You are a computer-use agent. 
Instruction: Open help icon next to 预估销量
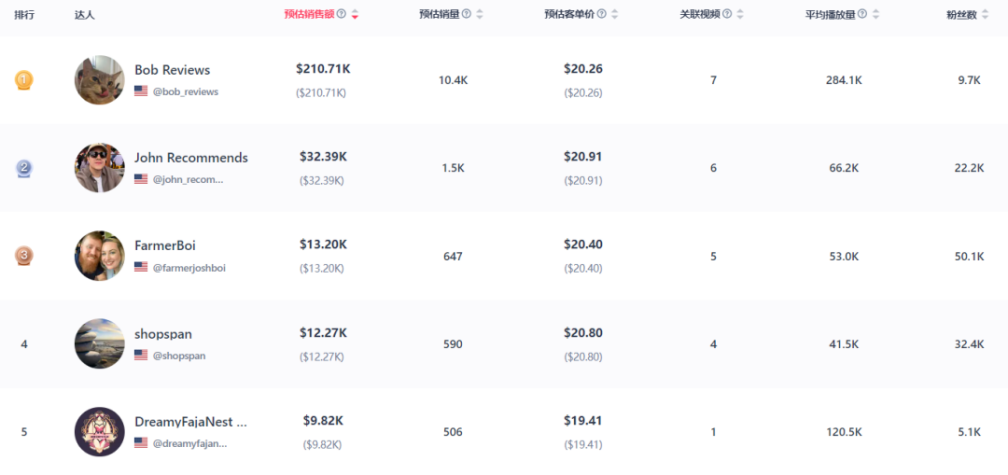[466, 14]
